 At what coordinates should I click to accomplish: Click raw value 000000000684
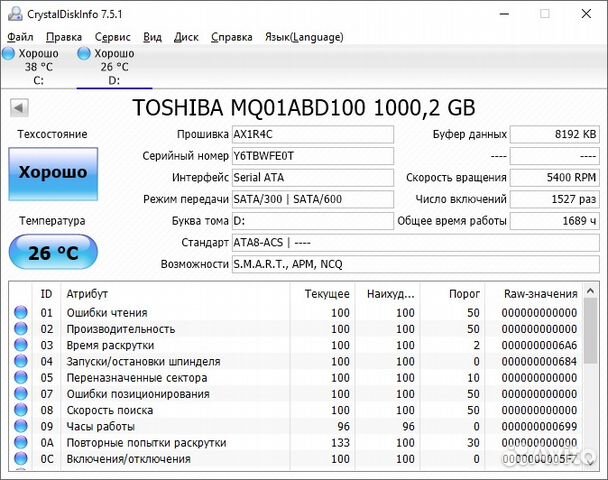click(539, 362)
